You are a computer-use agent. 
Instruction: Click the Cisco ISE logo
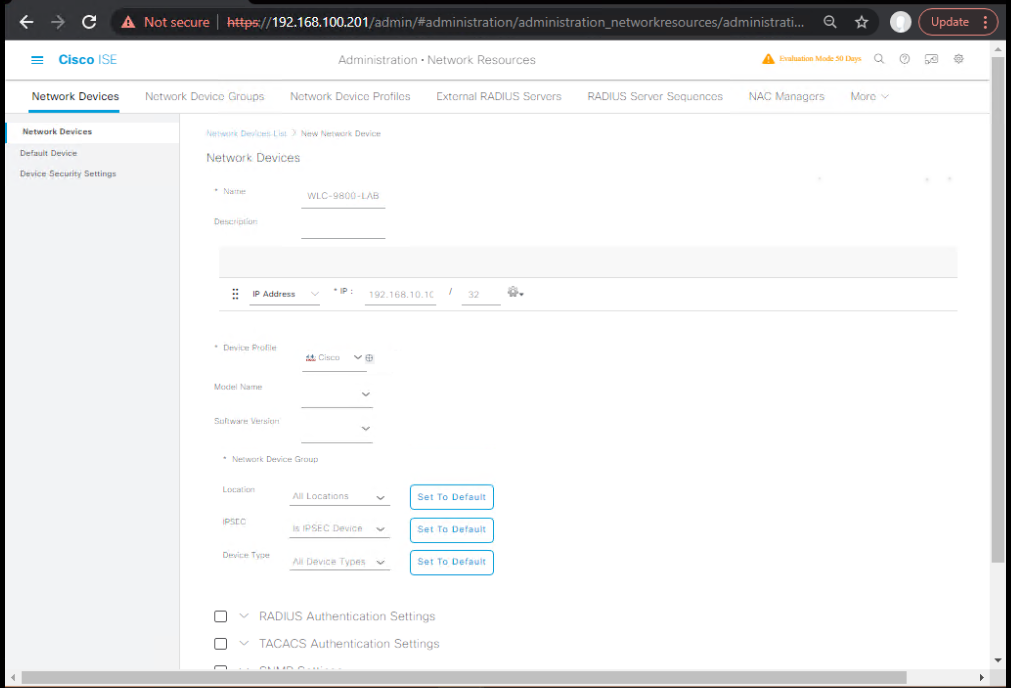(88, 59)
